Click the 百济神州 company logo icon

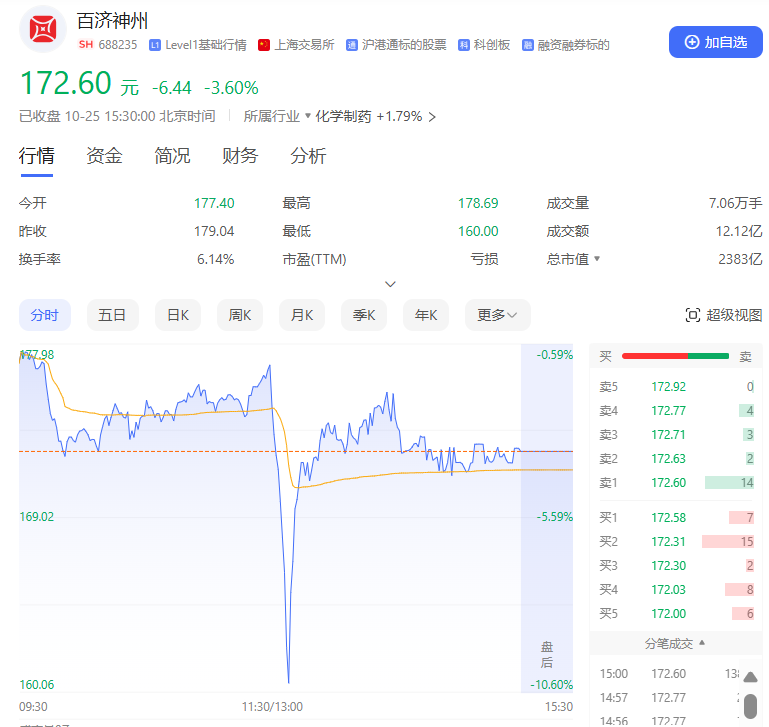click(x=43, y=29)
